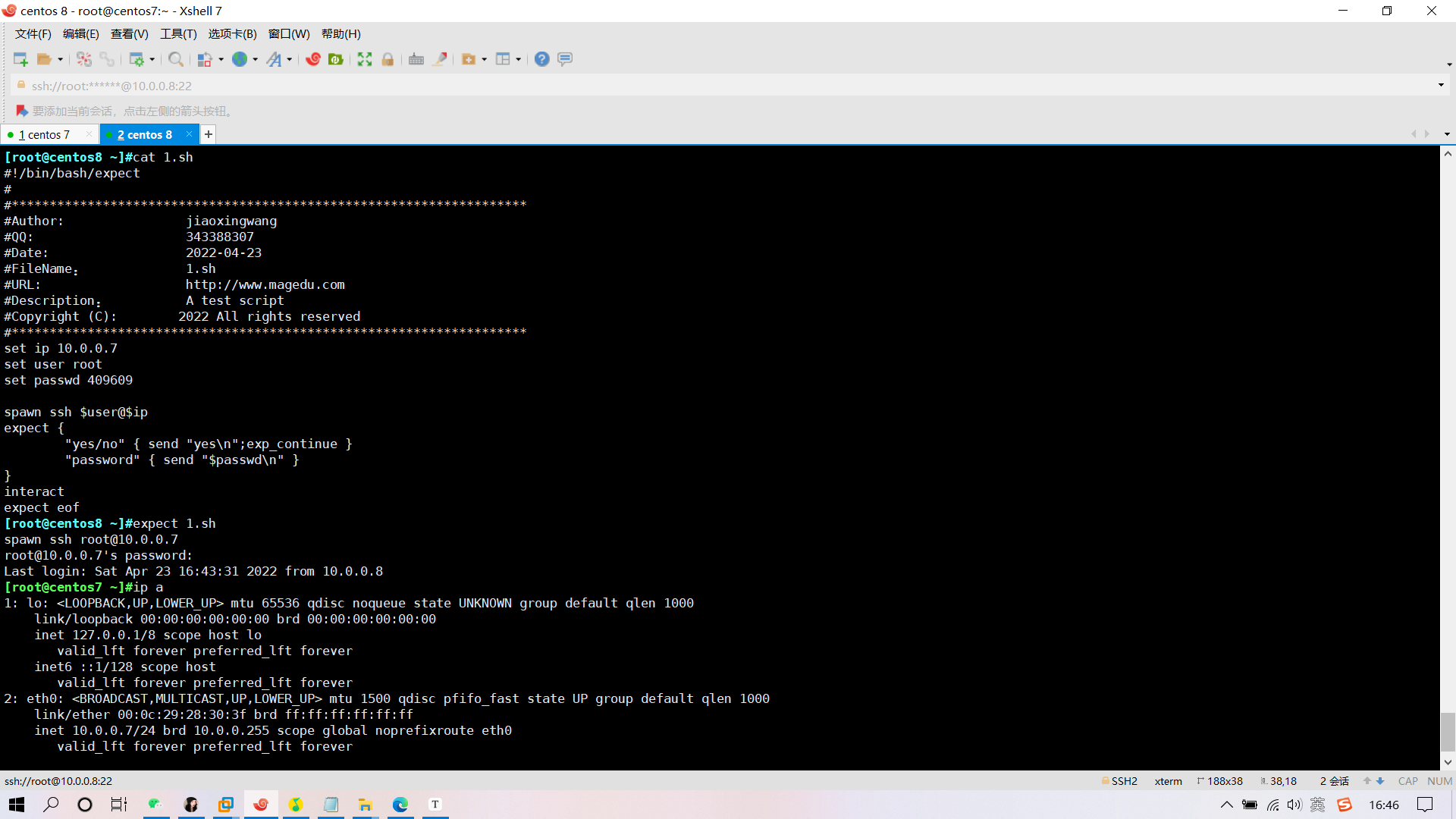Expand the open folder dropdown arrow
The width and height of the screenshot is (1456, 819).
point(61,60)
